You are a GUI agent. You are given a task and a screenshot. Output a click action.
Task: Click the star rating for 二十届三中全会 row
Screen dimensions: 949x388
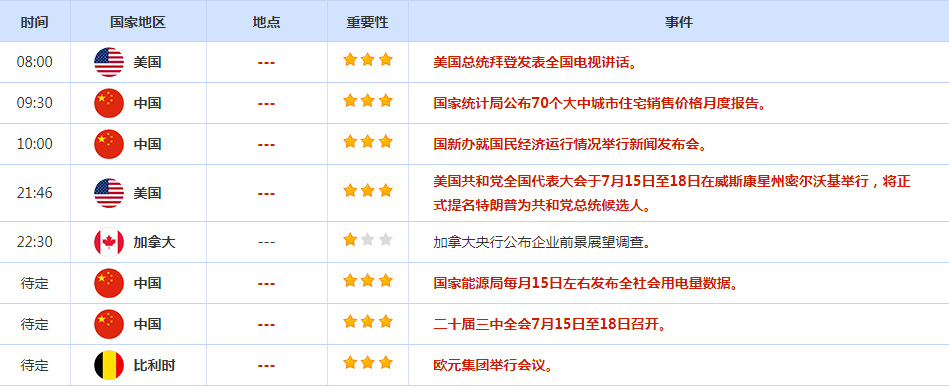pyautogui.click(x=368, y=321)
